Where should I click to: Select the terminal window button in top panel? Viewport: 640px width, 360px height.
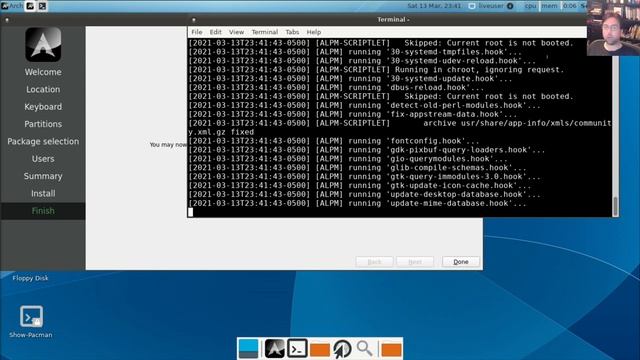[42, 6]
